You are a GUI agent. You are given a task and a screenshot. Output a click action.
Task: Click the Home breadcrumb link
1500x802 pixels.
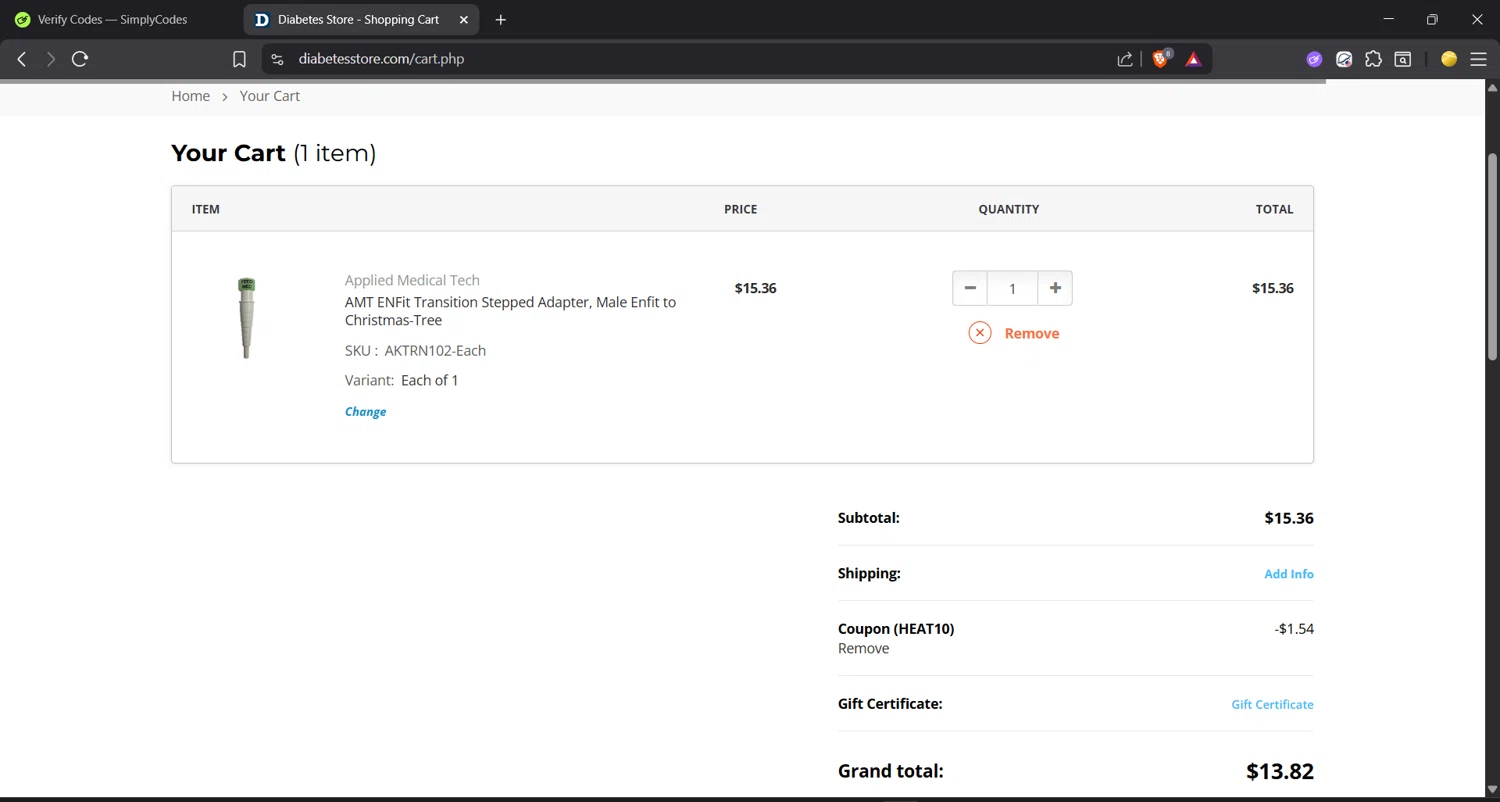pyautogui.click(x=190, y=96)
